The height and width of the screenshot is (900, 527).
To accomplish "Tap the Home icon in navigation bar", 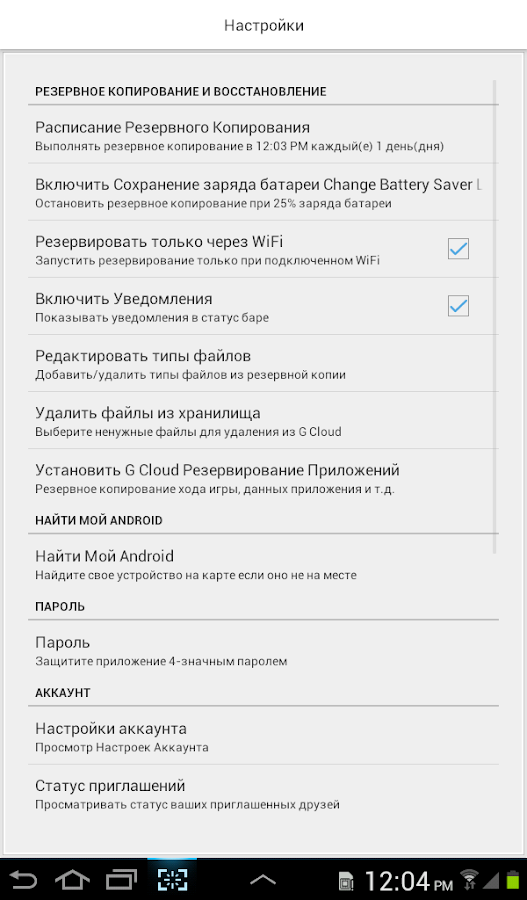I will coord(72,880).
